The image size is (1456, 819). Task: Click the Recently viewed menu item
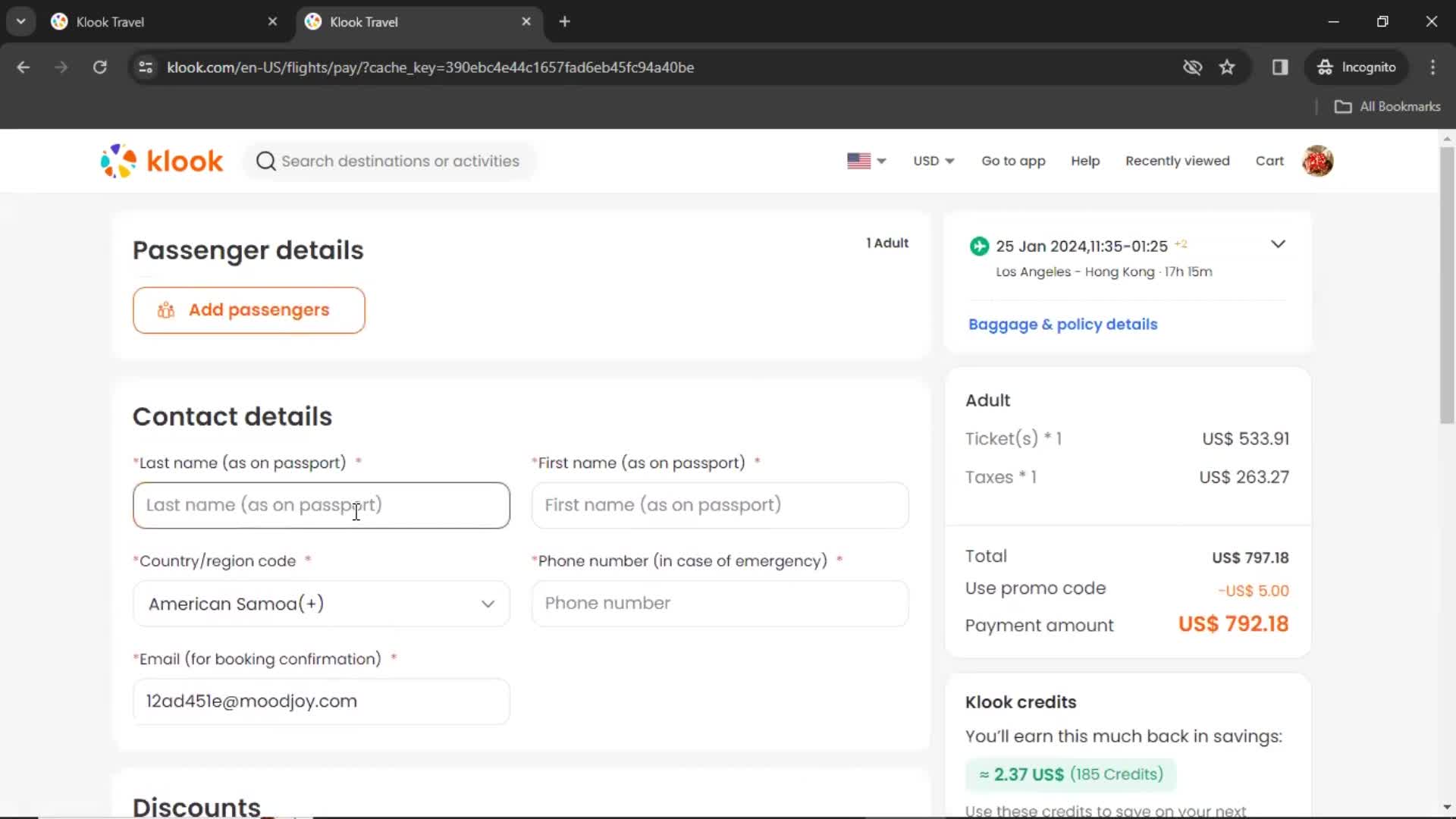click(x=1177, y=160)
